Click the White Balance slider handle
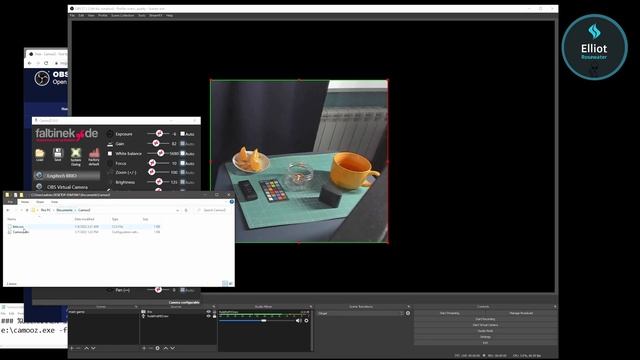Image resolution: width=640 pixels, height=360 pixels. (161, 153)
